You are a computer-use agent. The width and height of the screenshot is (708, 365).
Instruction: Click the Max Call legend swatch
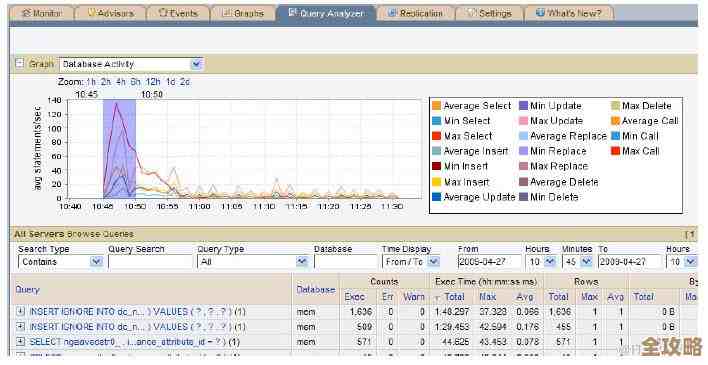[x=615, y=151]
